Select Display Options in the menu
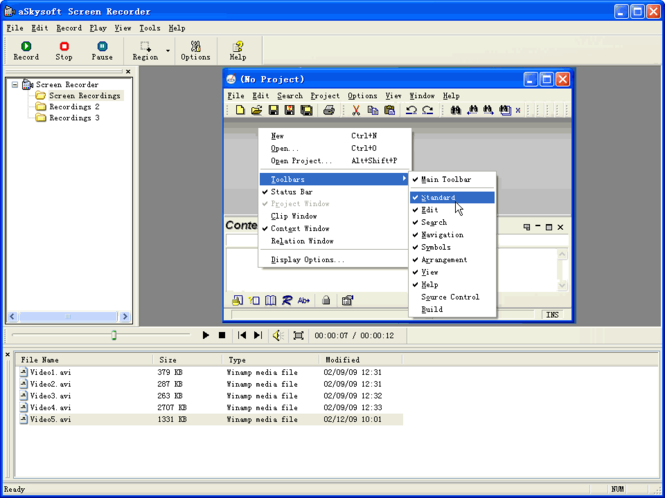This screenshot has height=498, width=665. pyautogui.click(x=334, y=260)
